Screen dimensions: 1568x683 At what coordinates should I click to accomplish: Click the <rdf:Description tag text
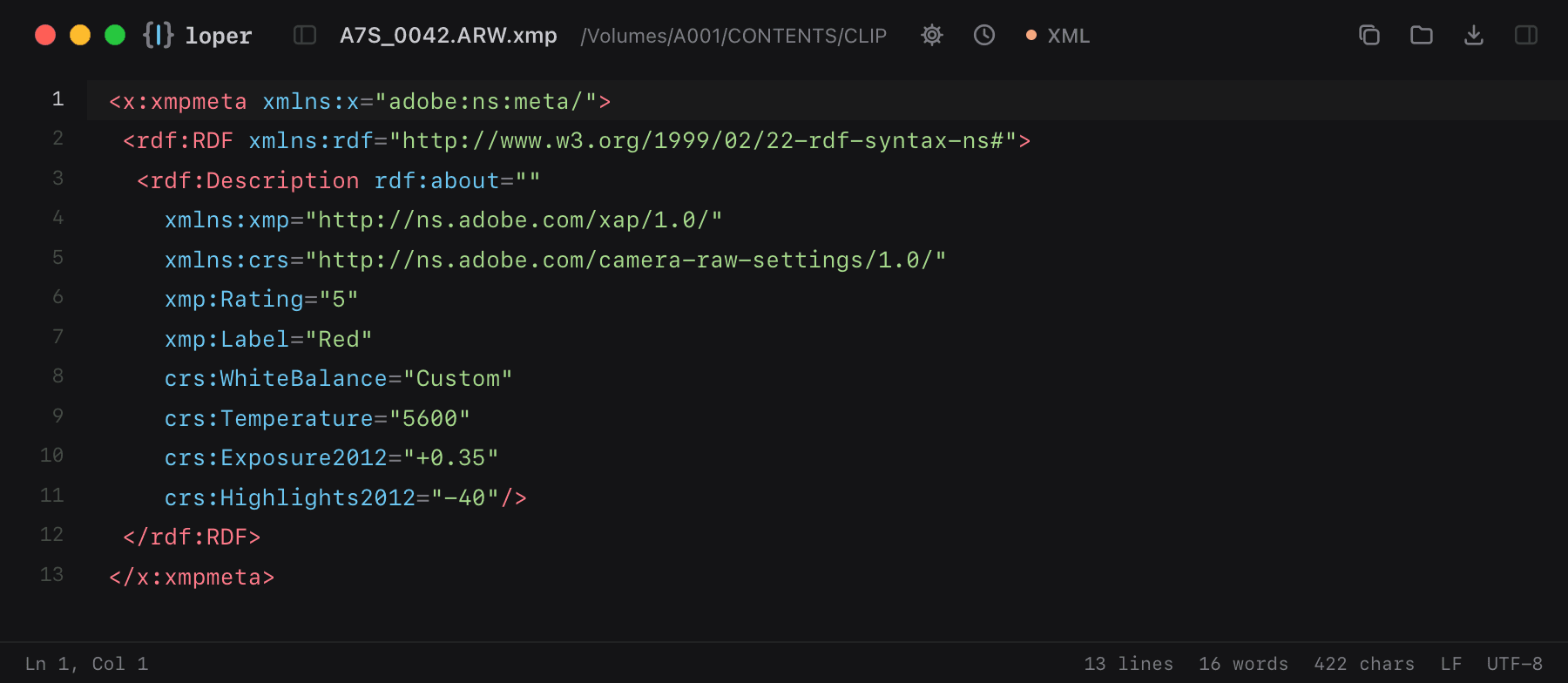(x=248, y=181)
